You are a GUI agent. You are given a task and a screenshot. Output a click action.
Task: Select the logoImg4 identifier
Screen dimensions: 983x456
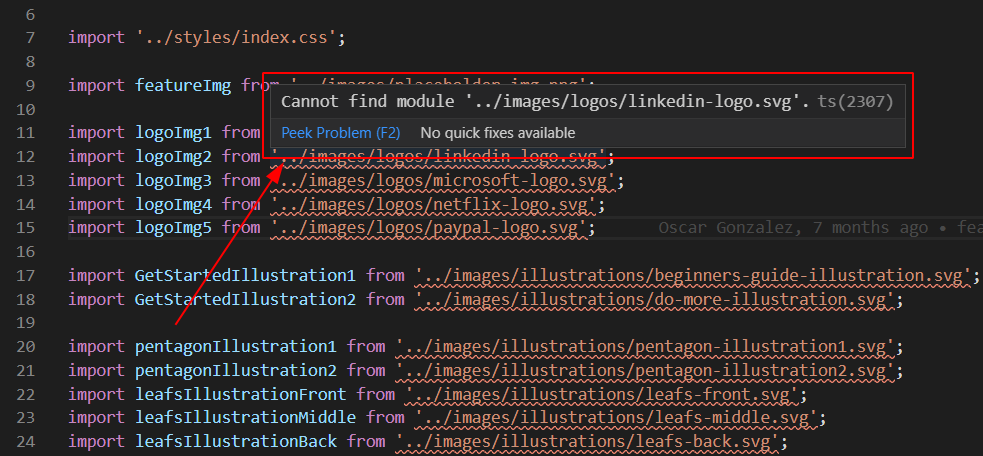tap(174, 204)
